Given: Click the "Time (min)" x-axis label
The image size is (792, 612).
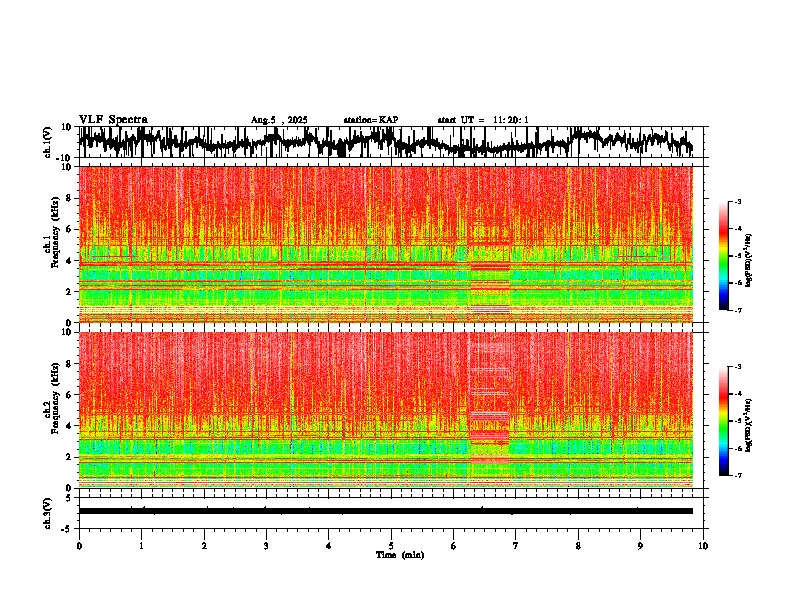Looking at the screenshot, I should (400, 555).
